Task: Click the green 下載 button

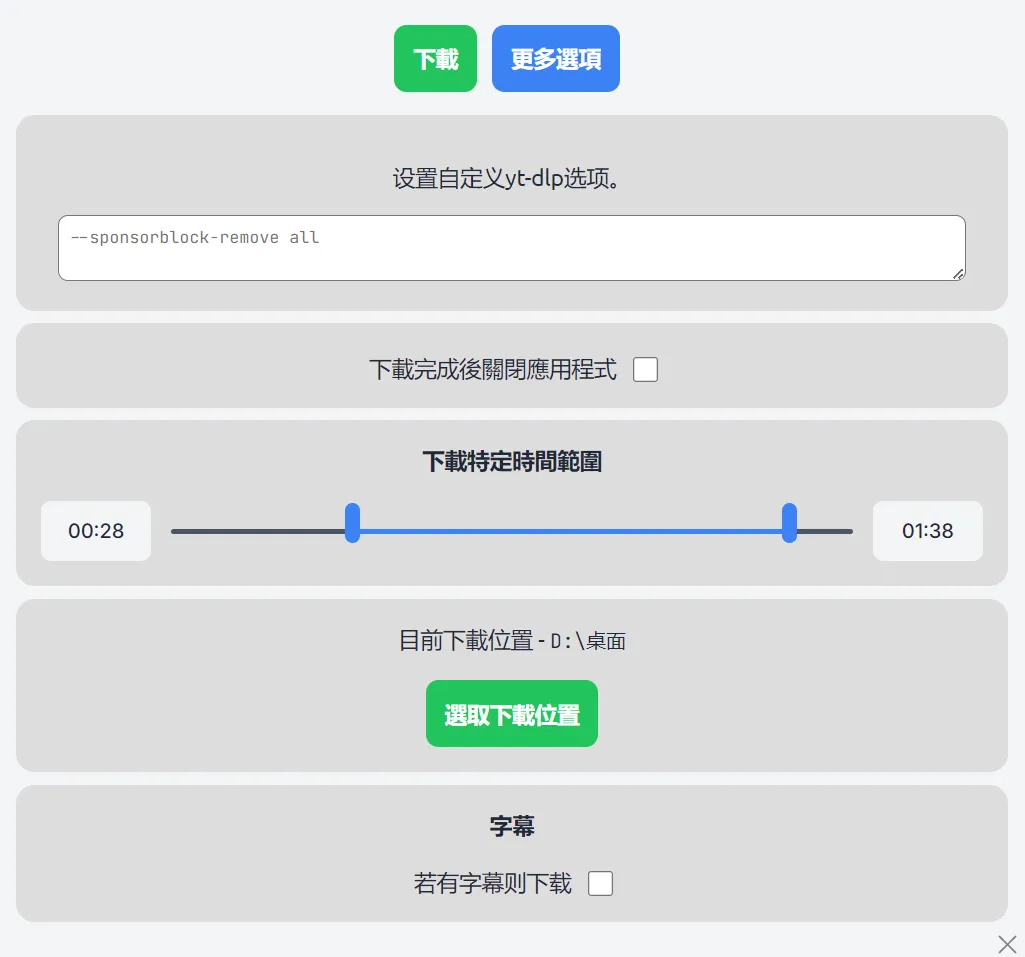Action: pos(435,59)
